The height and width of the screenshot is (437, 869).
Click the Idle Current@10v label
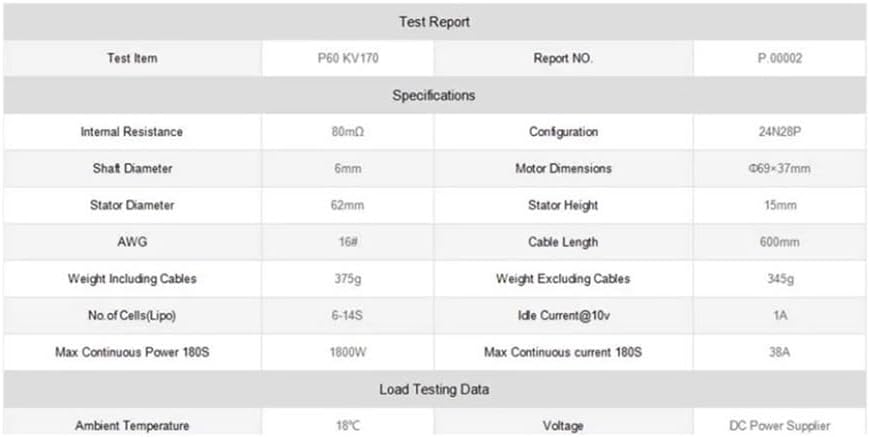(563, 315)
